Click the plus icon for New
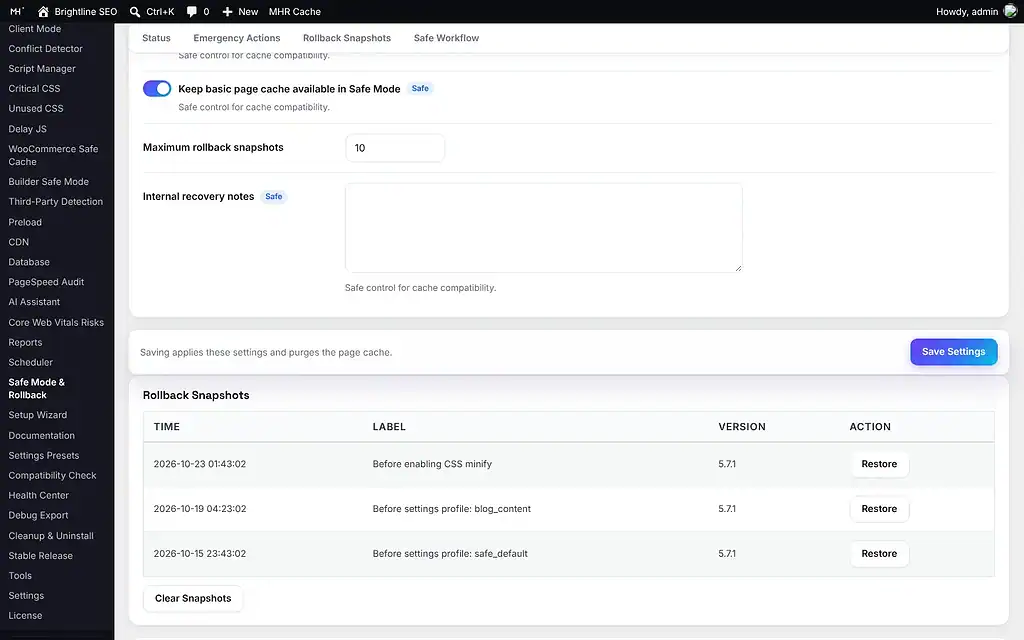 227,11
